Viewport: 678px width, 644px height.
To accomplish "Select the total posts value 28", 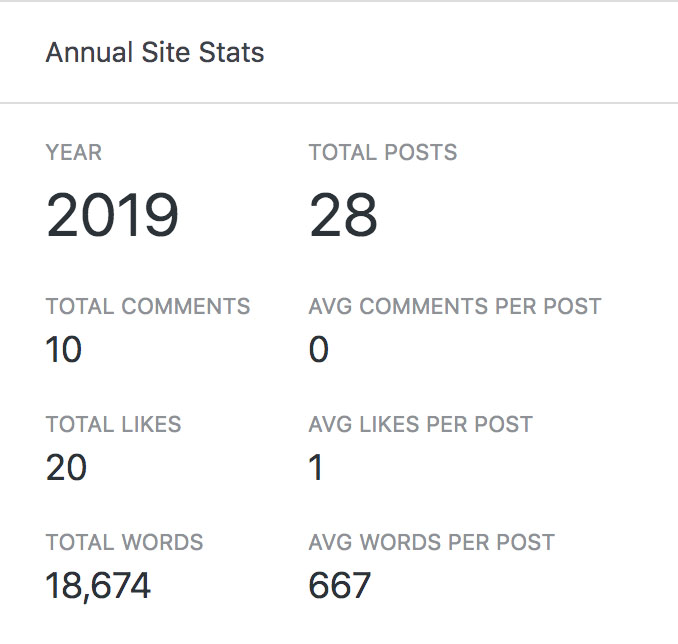I will tap(343, 215).
